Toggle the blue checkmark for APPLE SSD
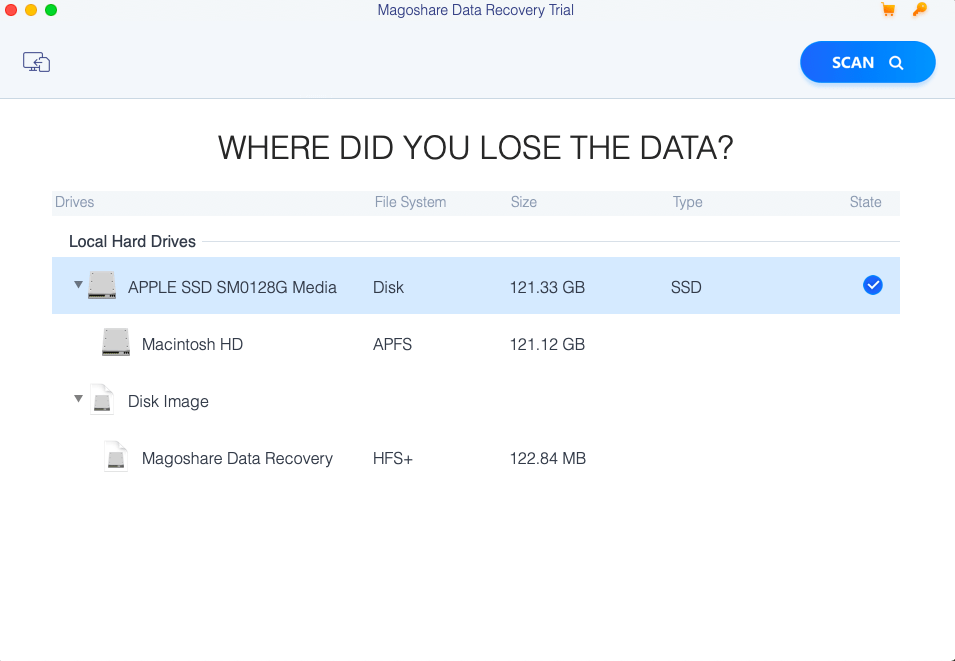This screenshot has width=955, height=661. [873, 285]
